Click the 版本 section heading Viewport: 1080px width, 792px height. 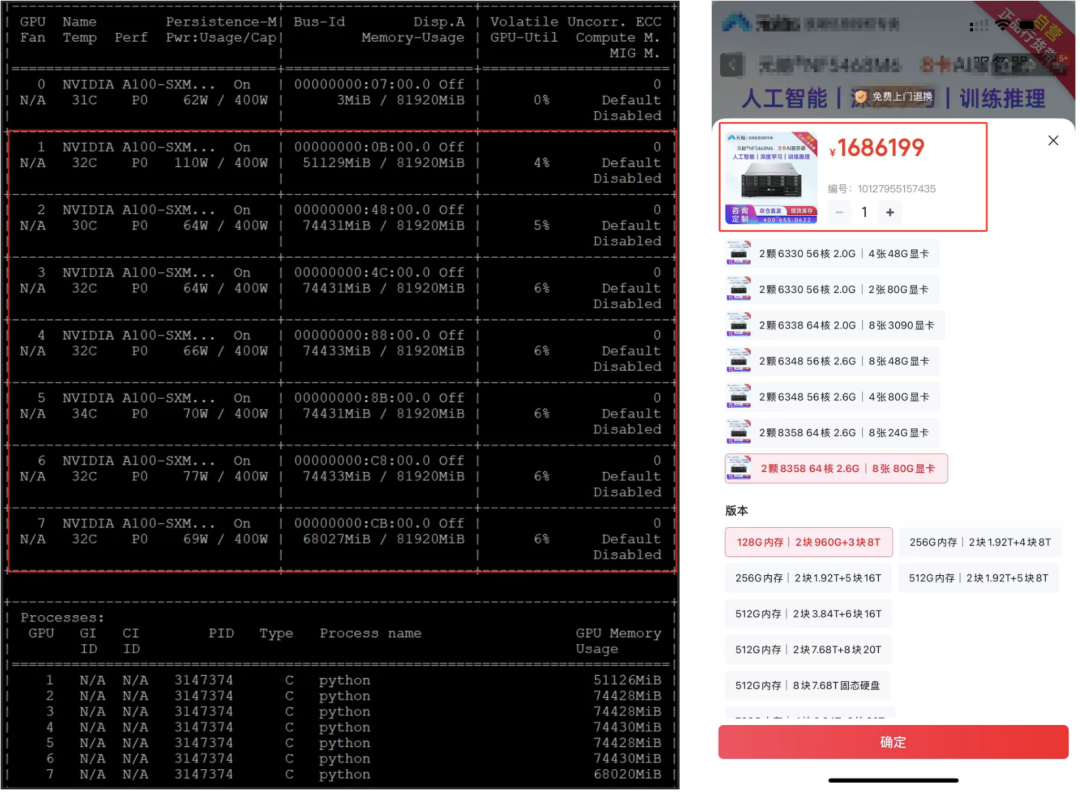(736, 510)
